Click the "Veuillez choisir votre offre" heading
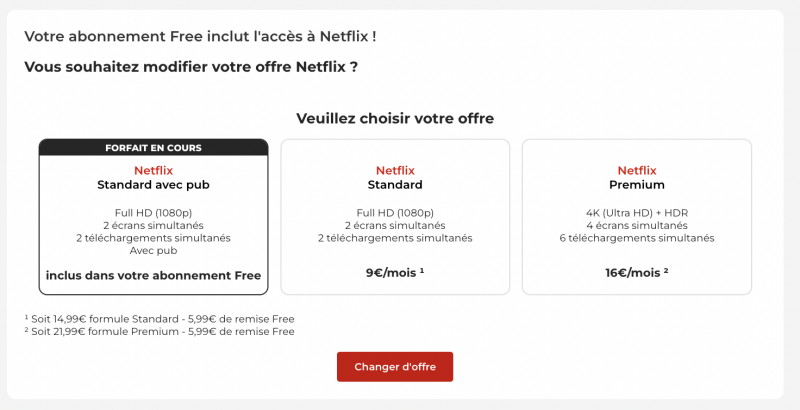This screenshot has height=410, width=800. pyautogui.click(x=395, y=118)
